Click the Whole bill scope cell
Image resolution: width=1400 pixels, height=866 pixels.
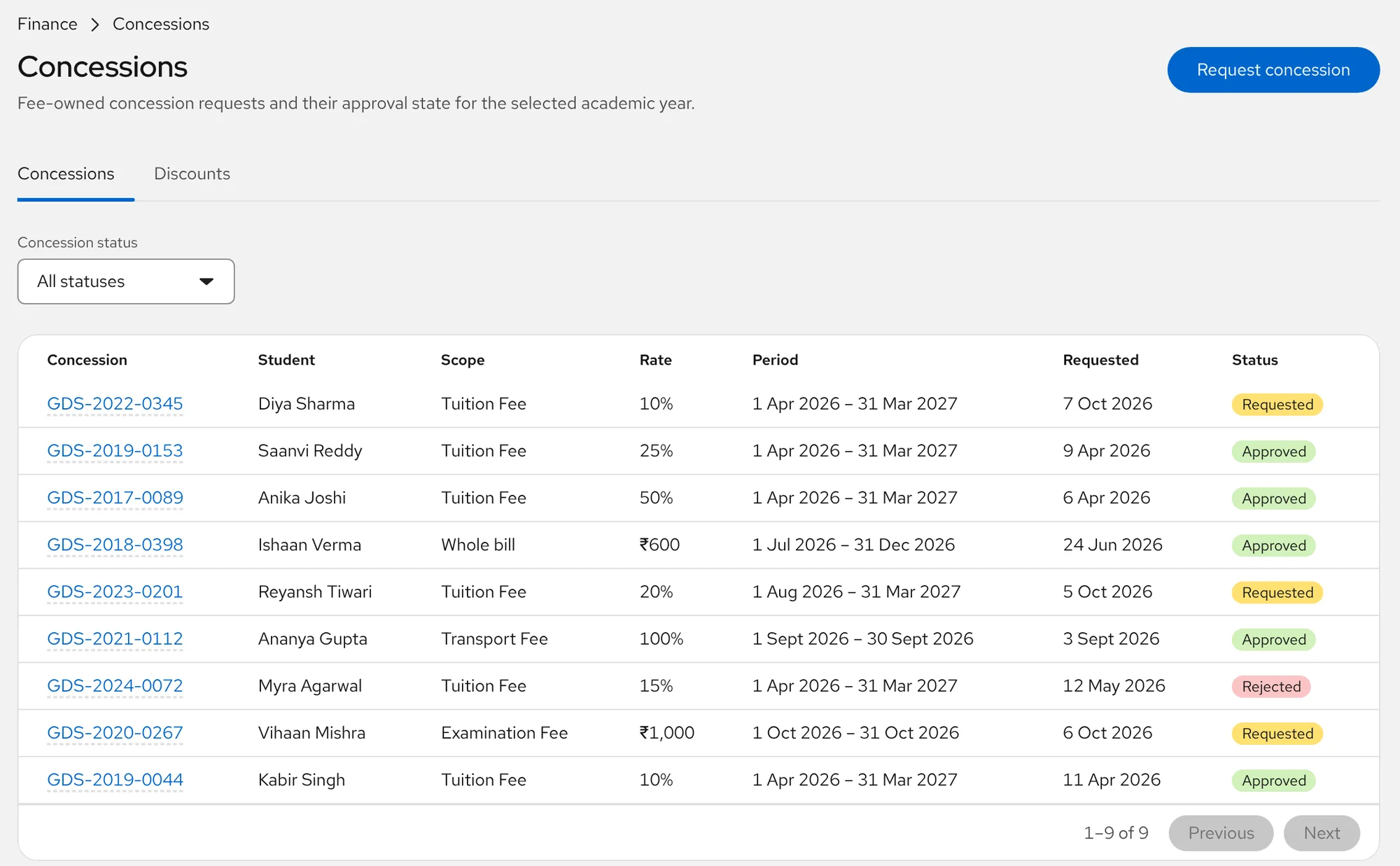478,545
